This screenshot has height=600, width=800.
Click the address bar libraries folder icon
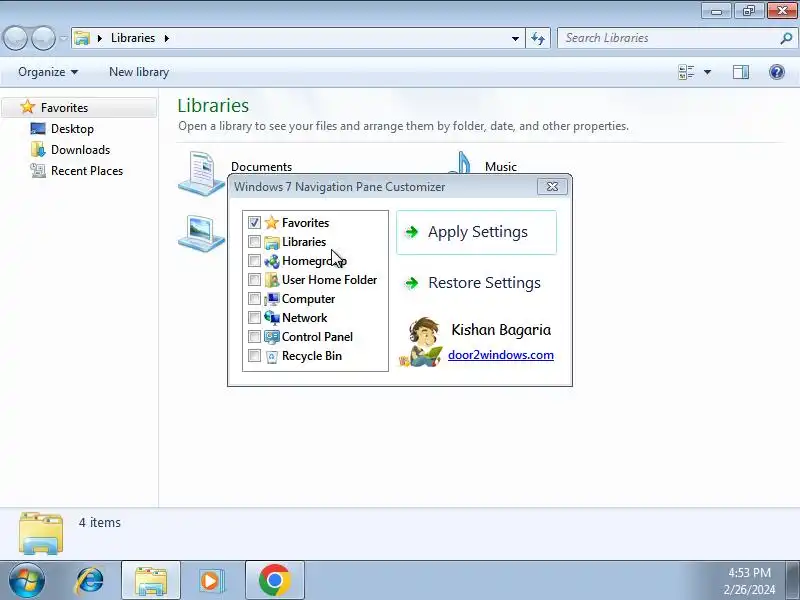[82, 38]
